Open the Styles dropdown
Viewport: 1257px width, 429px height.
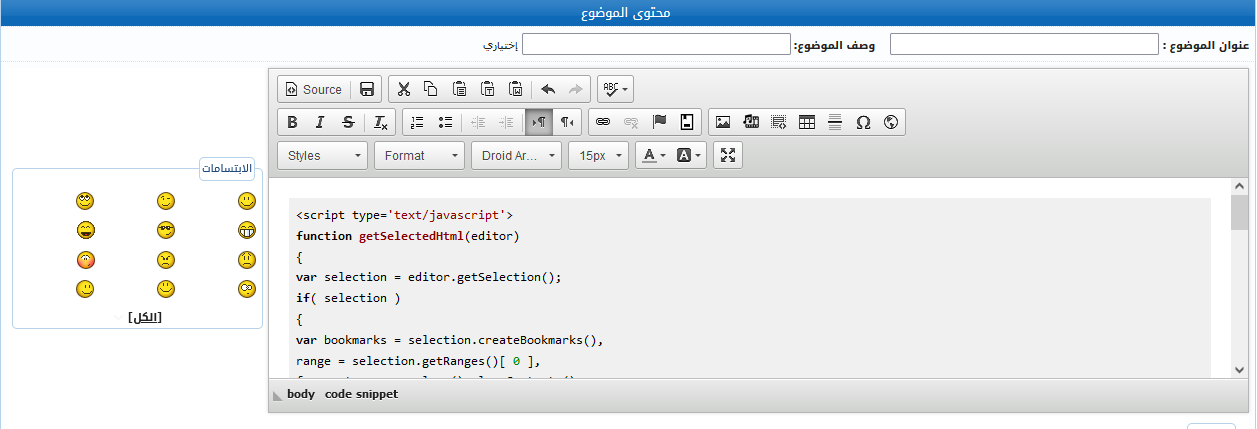coord(323,155)
